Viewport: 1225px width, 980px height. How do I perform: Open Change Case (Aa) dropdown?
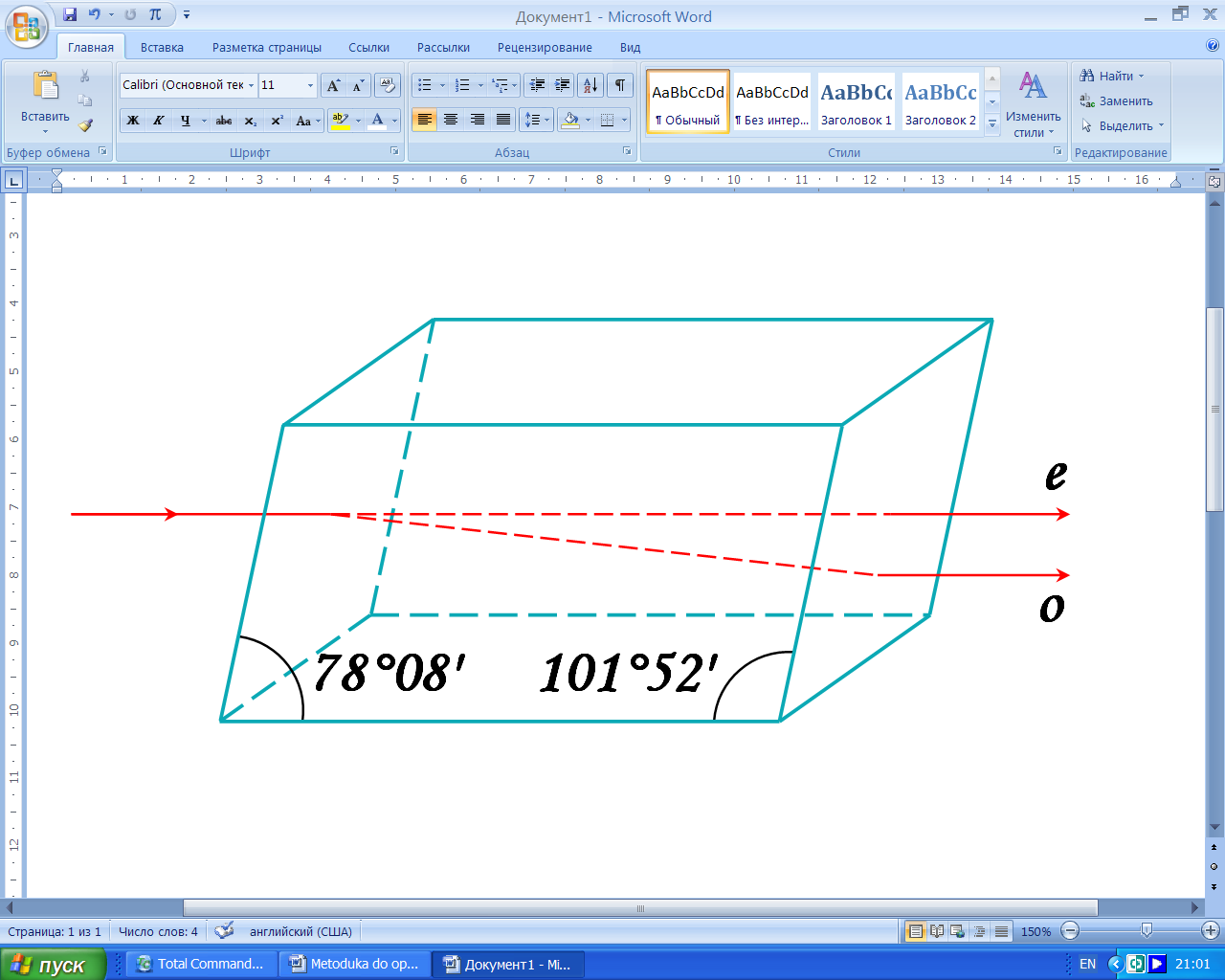click(x=306, y=121)
